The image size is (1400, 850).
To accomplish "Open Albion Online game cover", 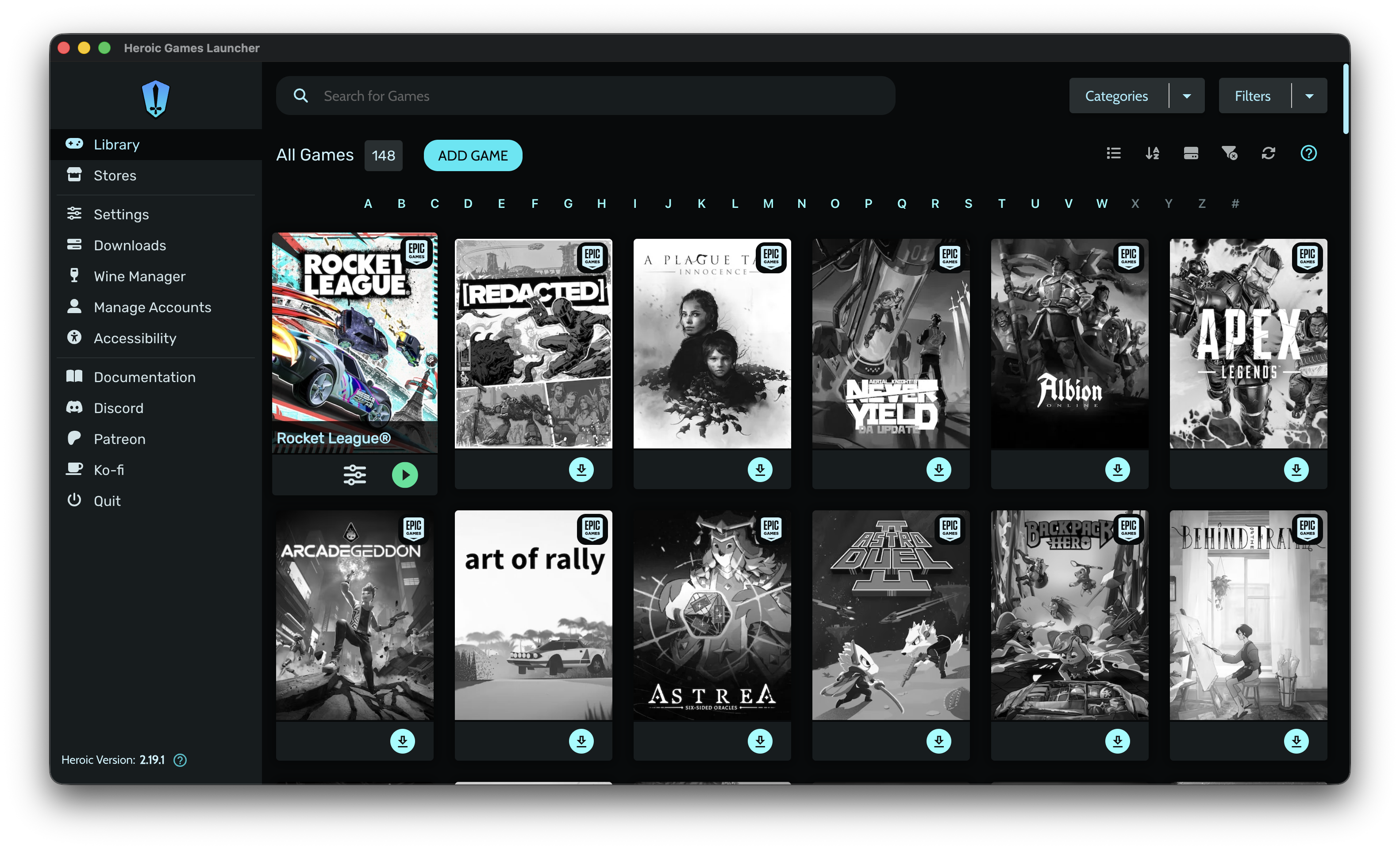I will point(1069,344).
